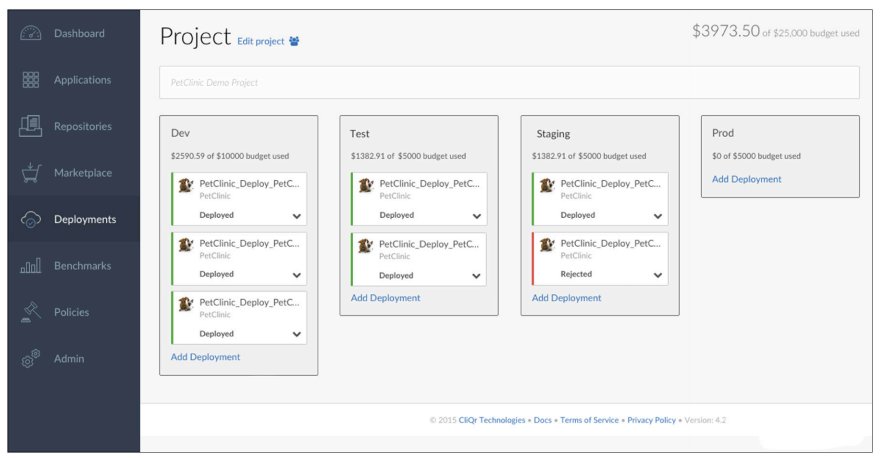Click the Edit project link

[260, 42]
